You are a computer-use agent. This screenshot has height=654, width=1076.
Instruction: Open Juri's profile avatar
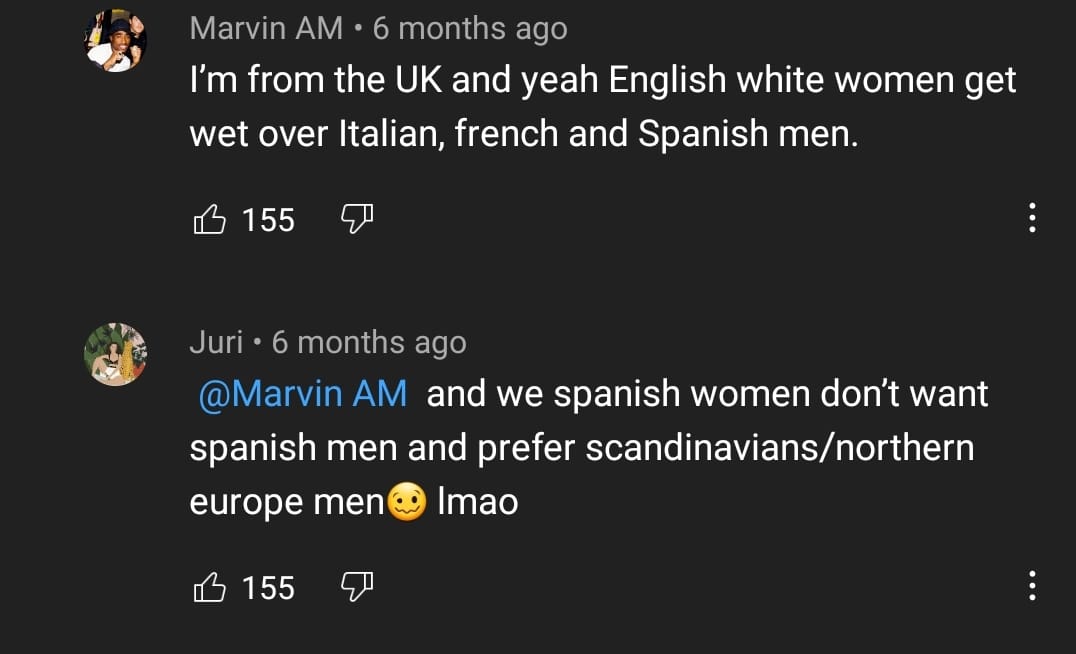(x=115, y=354)
